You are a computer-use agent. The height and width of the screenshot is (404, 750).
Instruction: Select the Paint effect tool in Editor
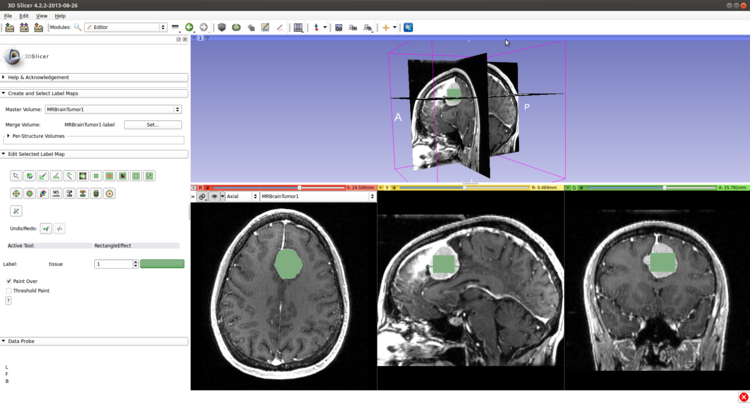(43, 176)
